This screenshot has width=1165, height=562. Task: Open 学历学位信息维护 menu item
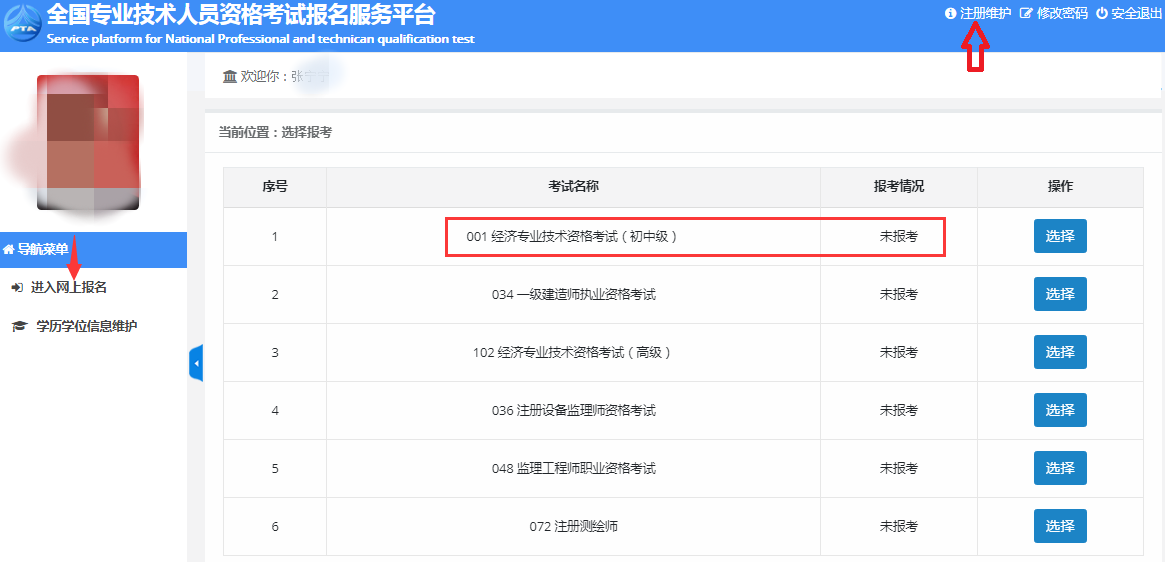tap(86, 326)
